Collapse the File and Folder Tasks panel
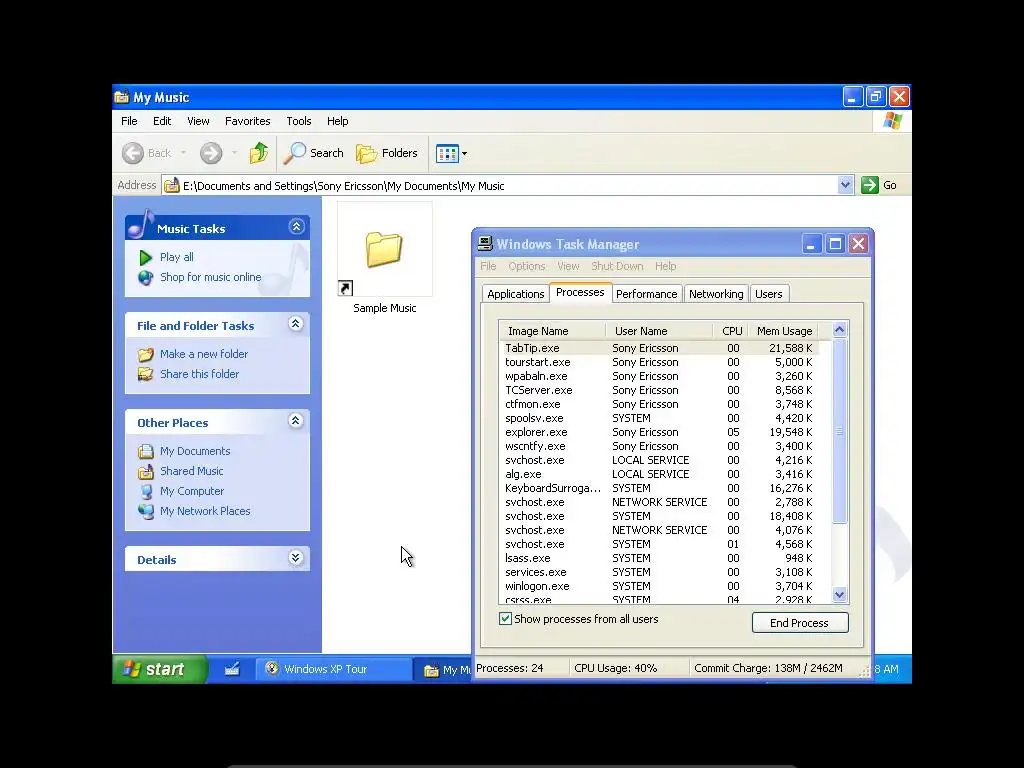Screen dimensions: 1024x768 296,324
